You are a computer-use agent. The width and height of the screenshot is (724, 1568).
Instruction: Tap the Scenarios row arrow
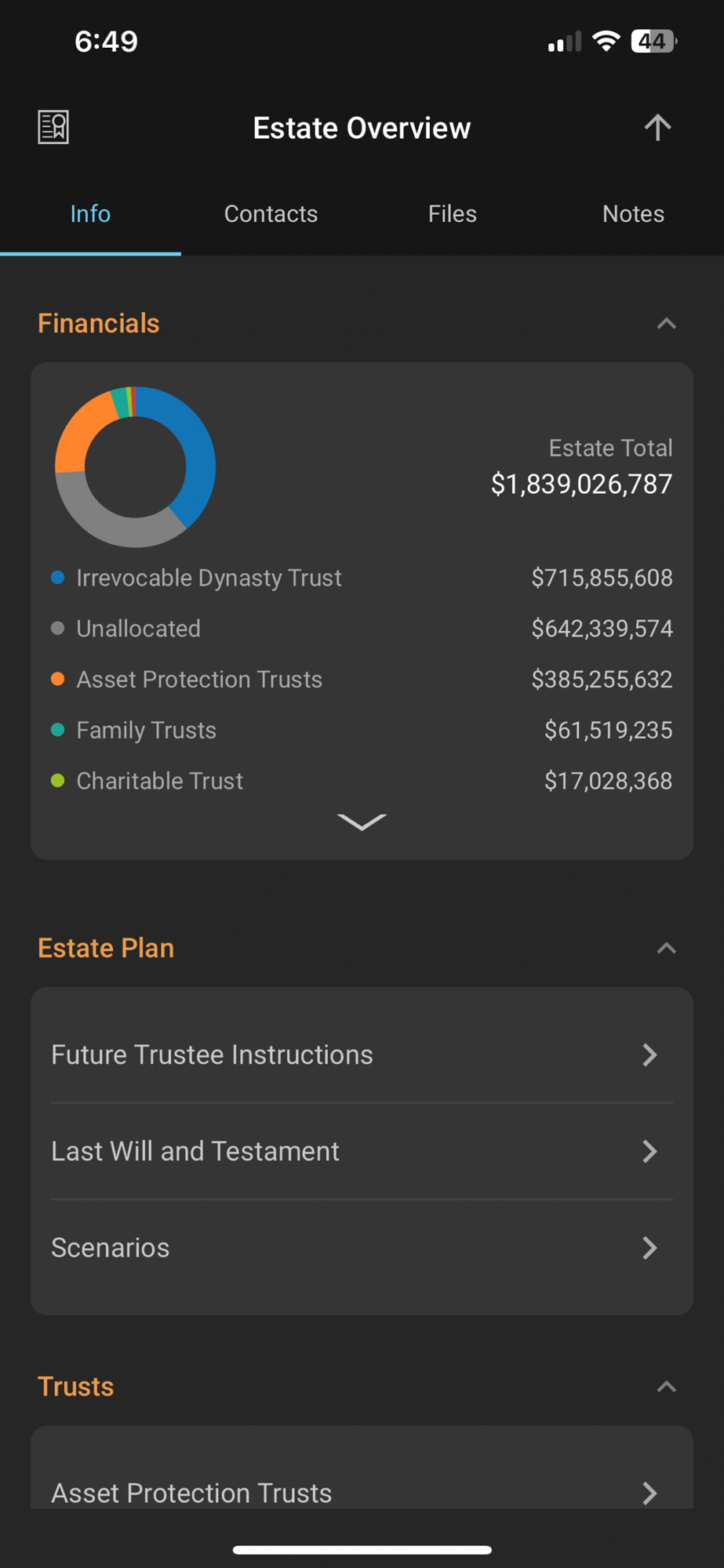pos(649,1247)
